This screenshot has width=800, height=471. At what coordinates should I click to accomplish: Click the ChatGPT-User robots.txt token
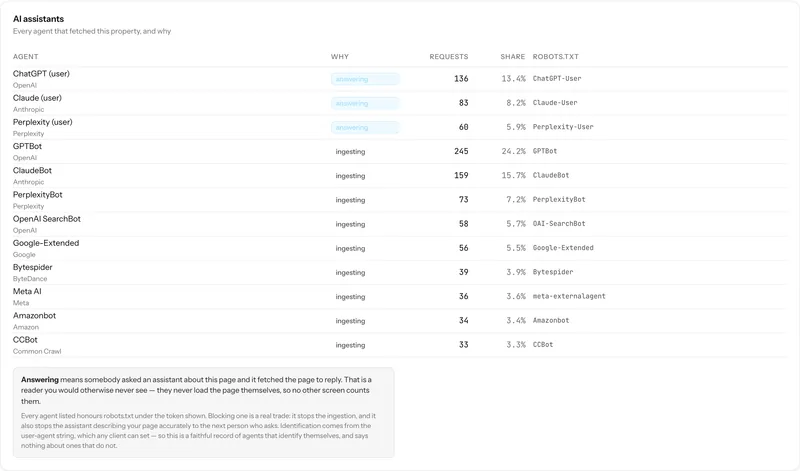point(557,79)
